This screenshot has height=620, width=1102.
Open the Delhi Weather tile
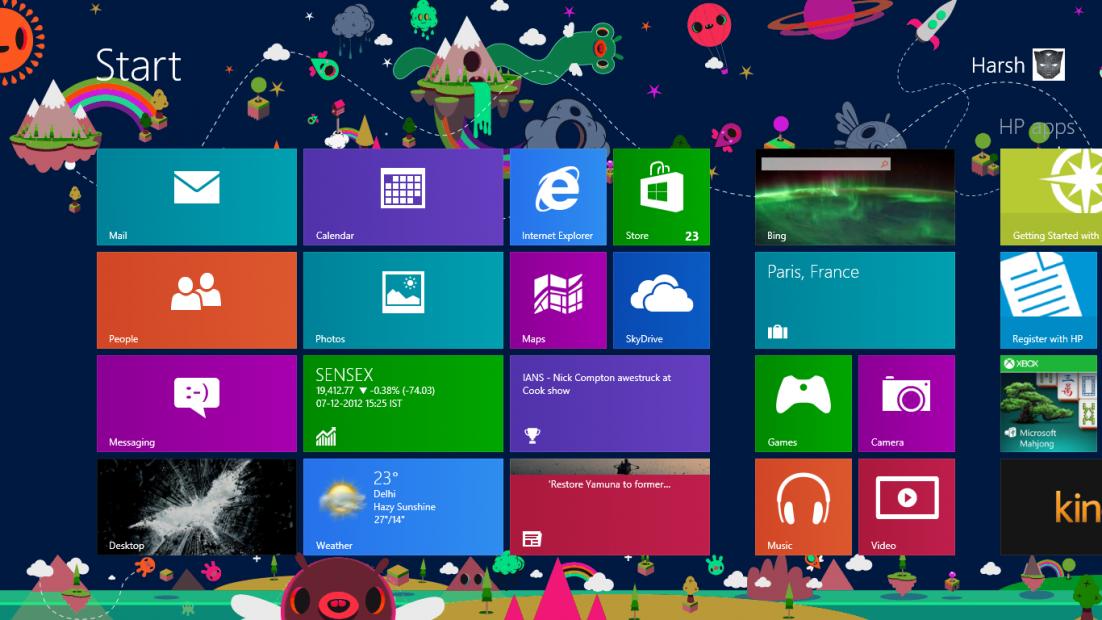click(403, 506)
